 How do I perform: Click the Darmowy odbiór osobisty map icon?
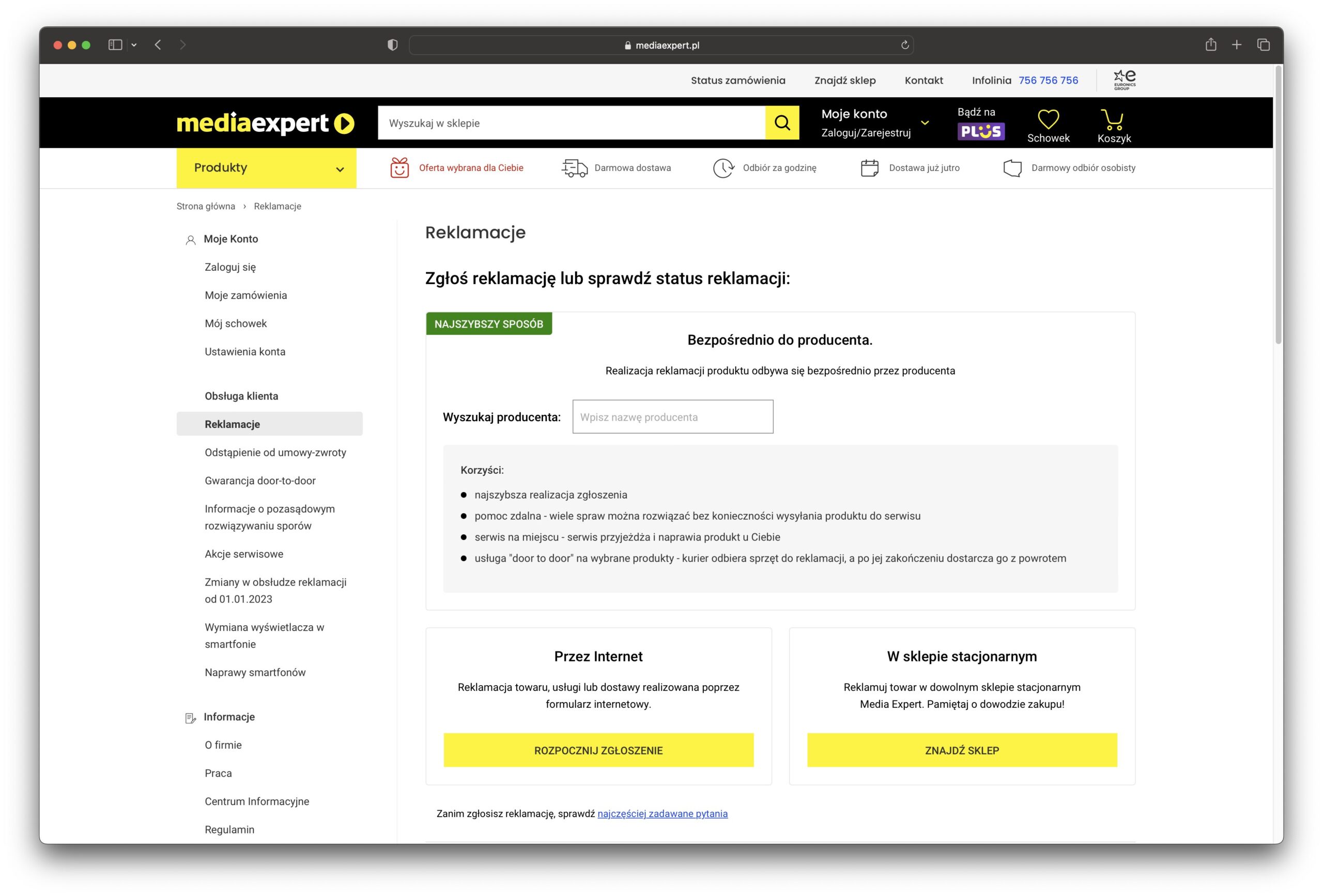1012,168
